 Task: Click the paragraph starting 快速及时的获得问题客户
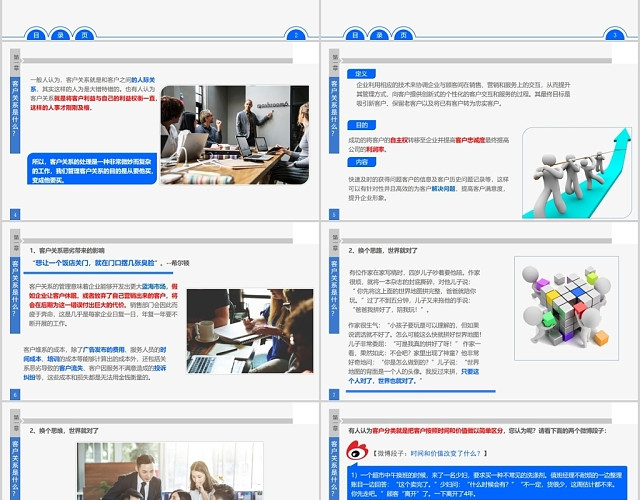click(428, 189)
